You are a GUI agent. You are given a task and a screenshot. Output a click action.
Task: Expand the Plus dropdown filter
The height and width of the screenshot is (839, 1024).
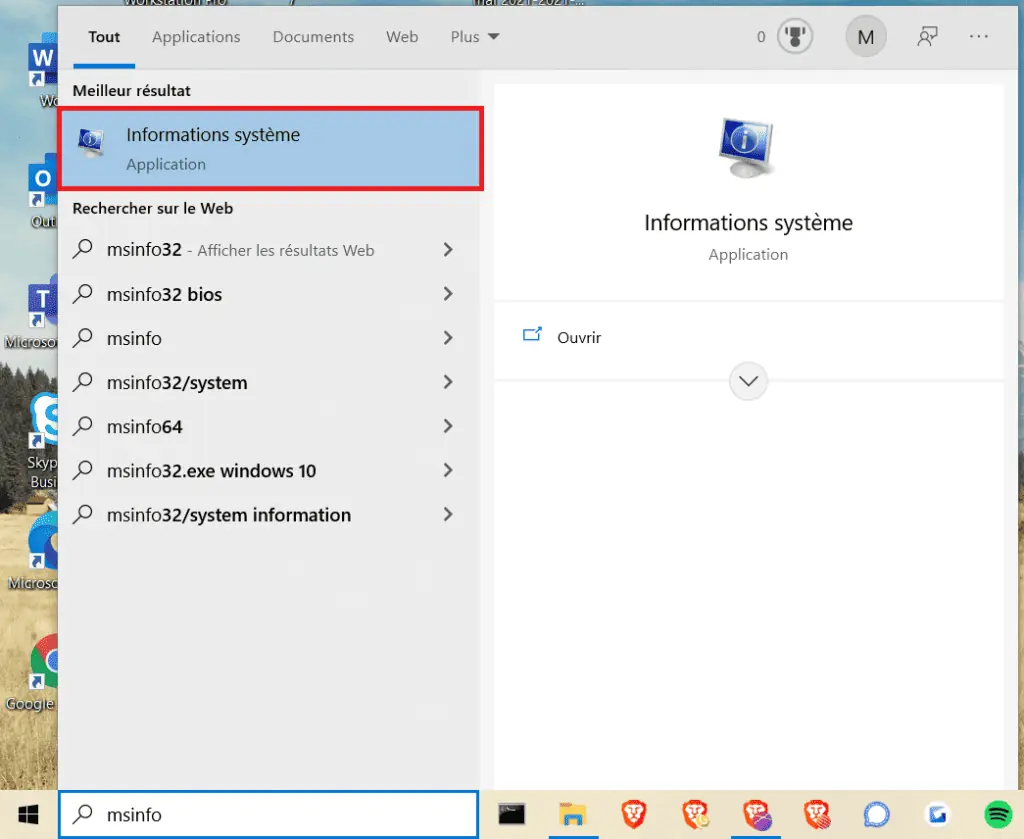475,37
